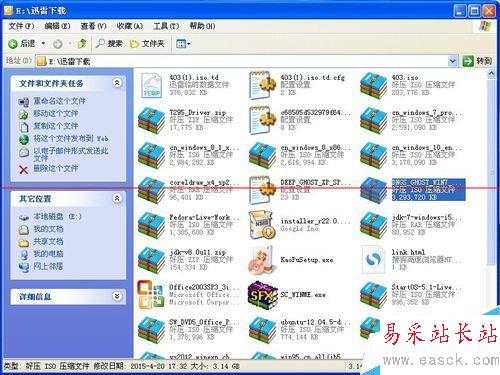The width and height of the screenshot is (500, 375).
Task: Select the Office2003SP3 installer icon
Action: [x=151, y=295]
